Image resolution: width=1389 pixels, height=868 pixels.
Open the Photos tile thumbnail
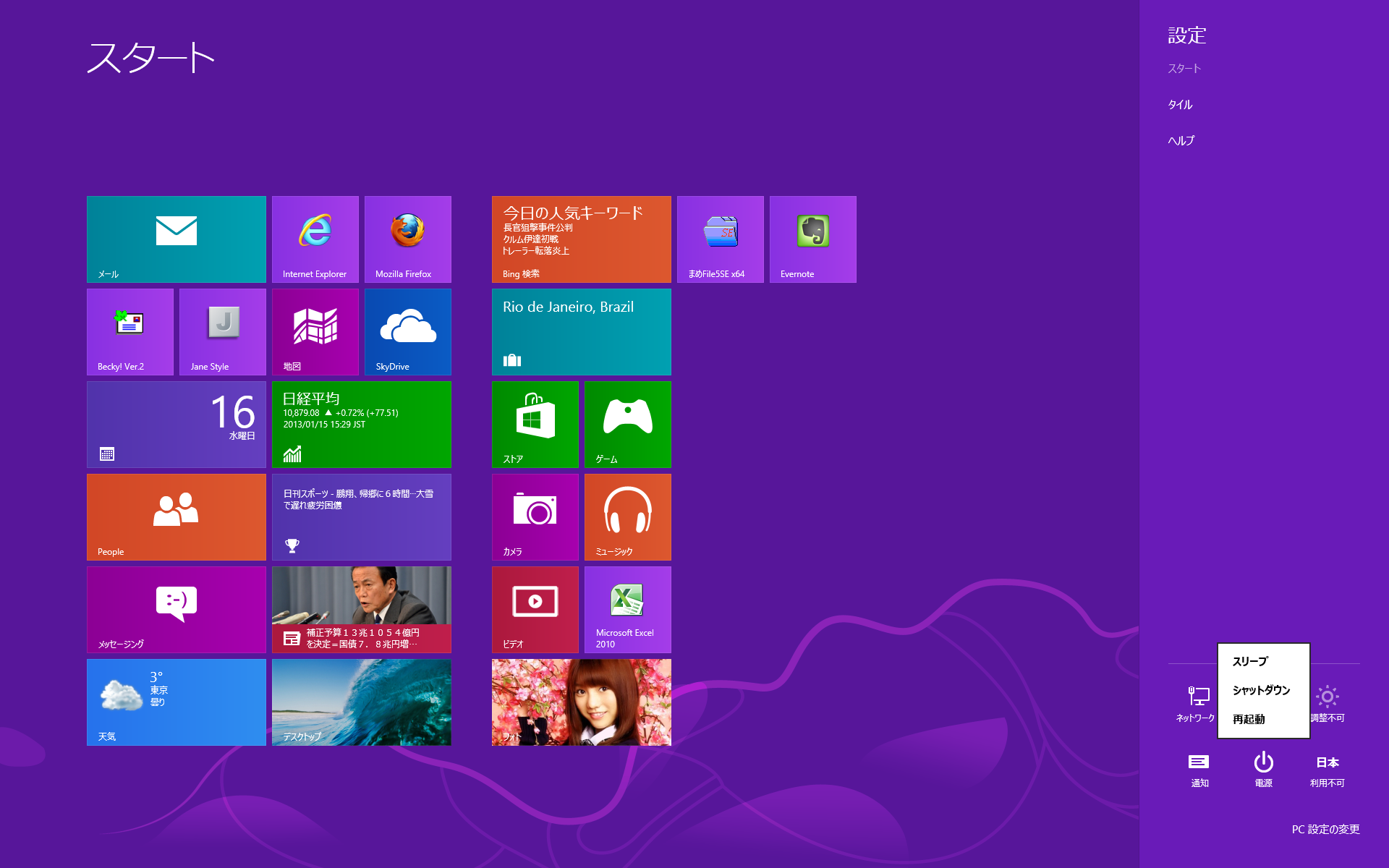pyautogui.click(x=581, y=702)
